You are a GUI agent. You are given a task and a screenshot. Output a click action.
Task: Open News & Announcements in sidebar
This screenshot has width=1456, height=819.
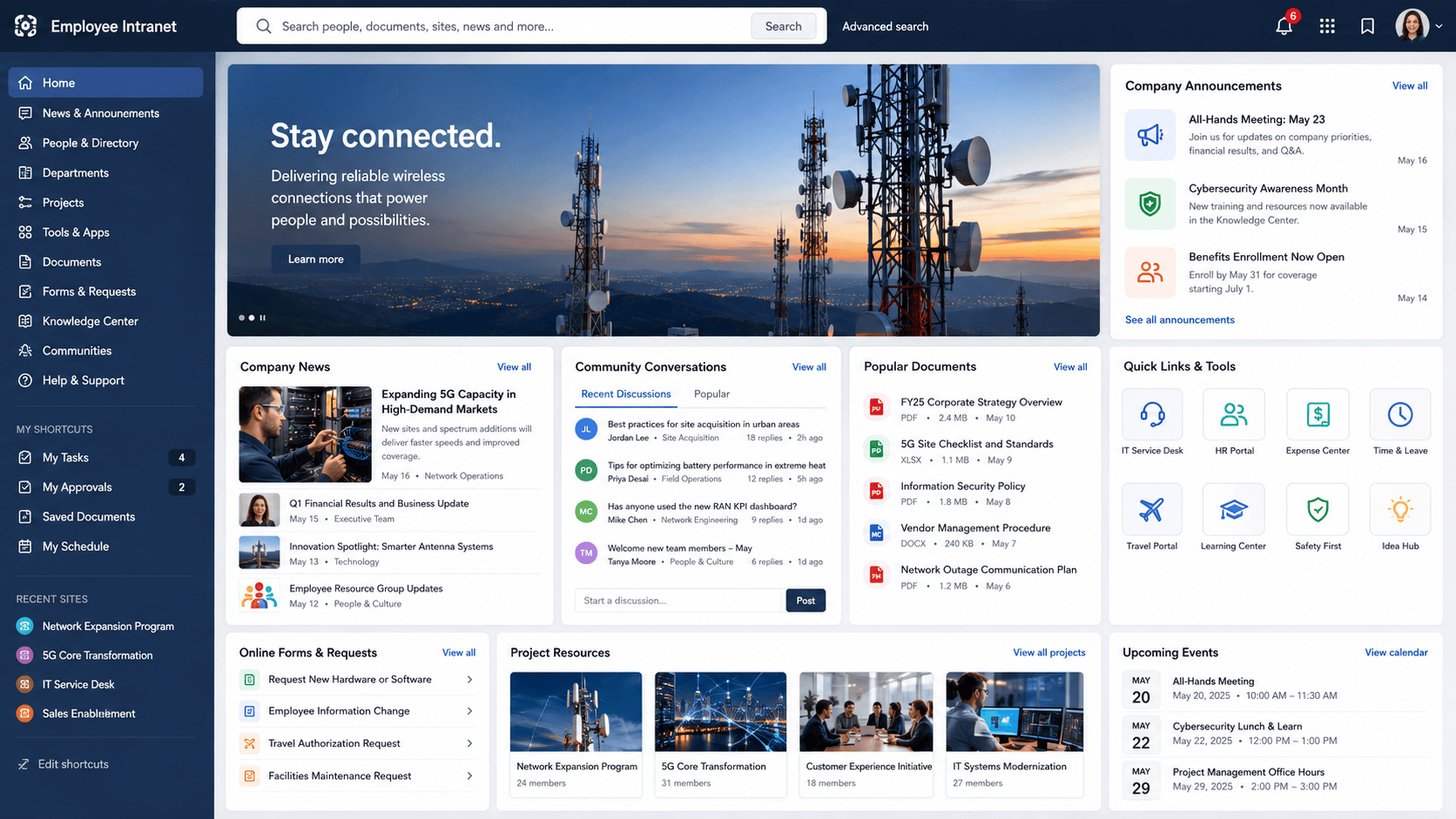(x=105, y=113)
